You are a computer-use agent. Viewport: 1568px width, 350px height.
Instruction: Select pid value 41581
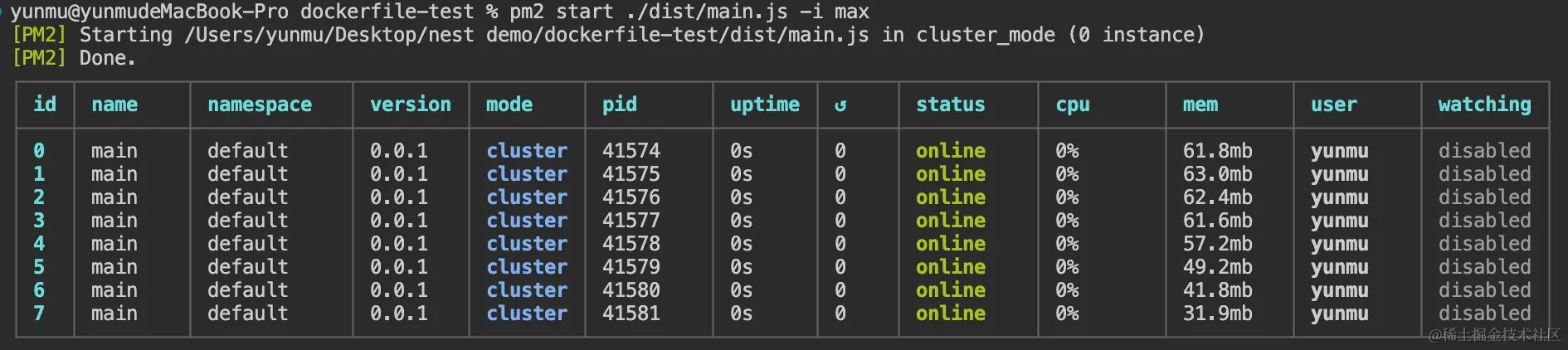(631, 314)
